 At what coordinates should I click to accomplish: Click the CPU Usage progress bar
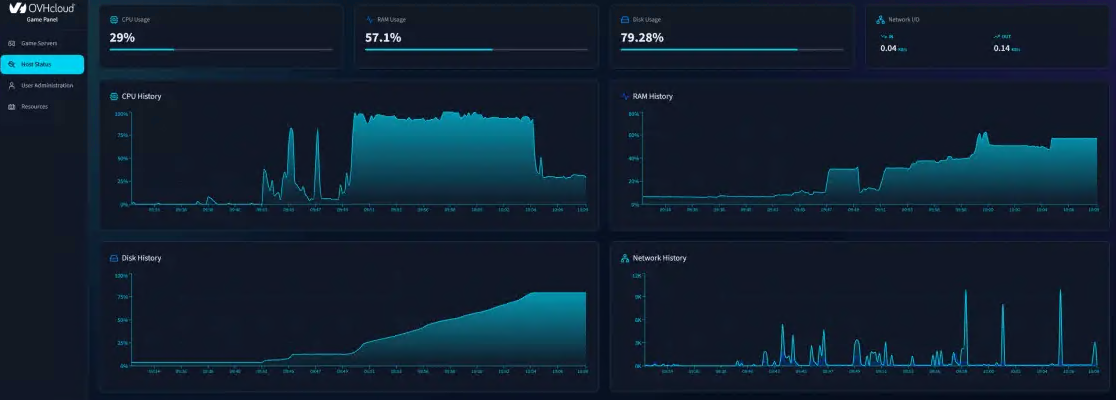(221, 49)
